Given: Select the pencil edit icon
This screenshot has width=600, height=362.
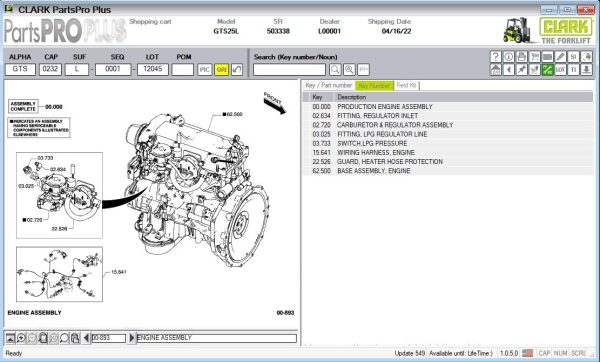Looking at the screenshot, I should [561, 57].
